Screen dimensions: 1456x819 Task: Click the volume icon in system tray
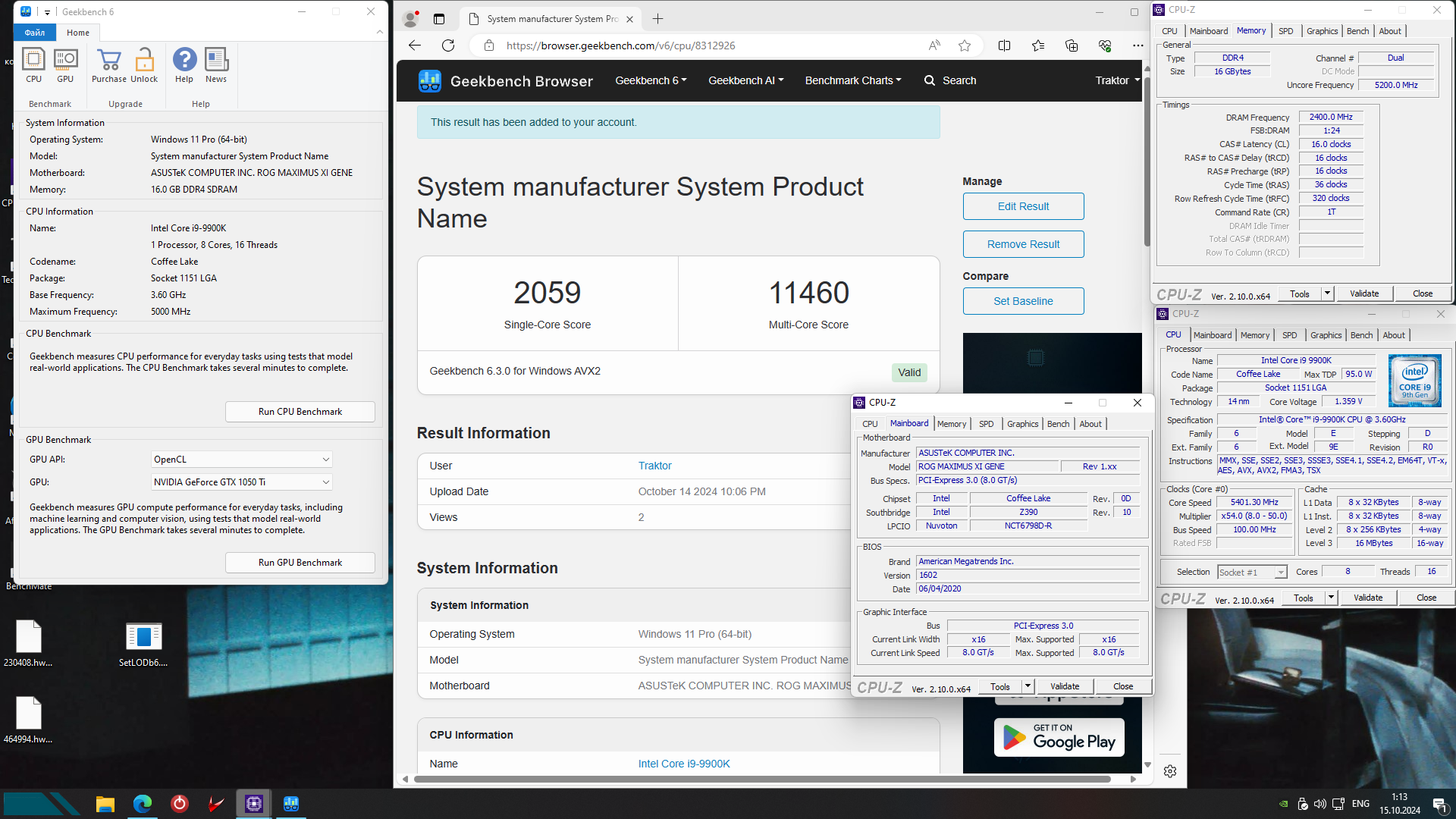pyautogui.click(x=1320, y=804)
